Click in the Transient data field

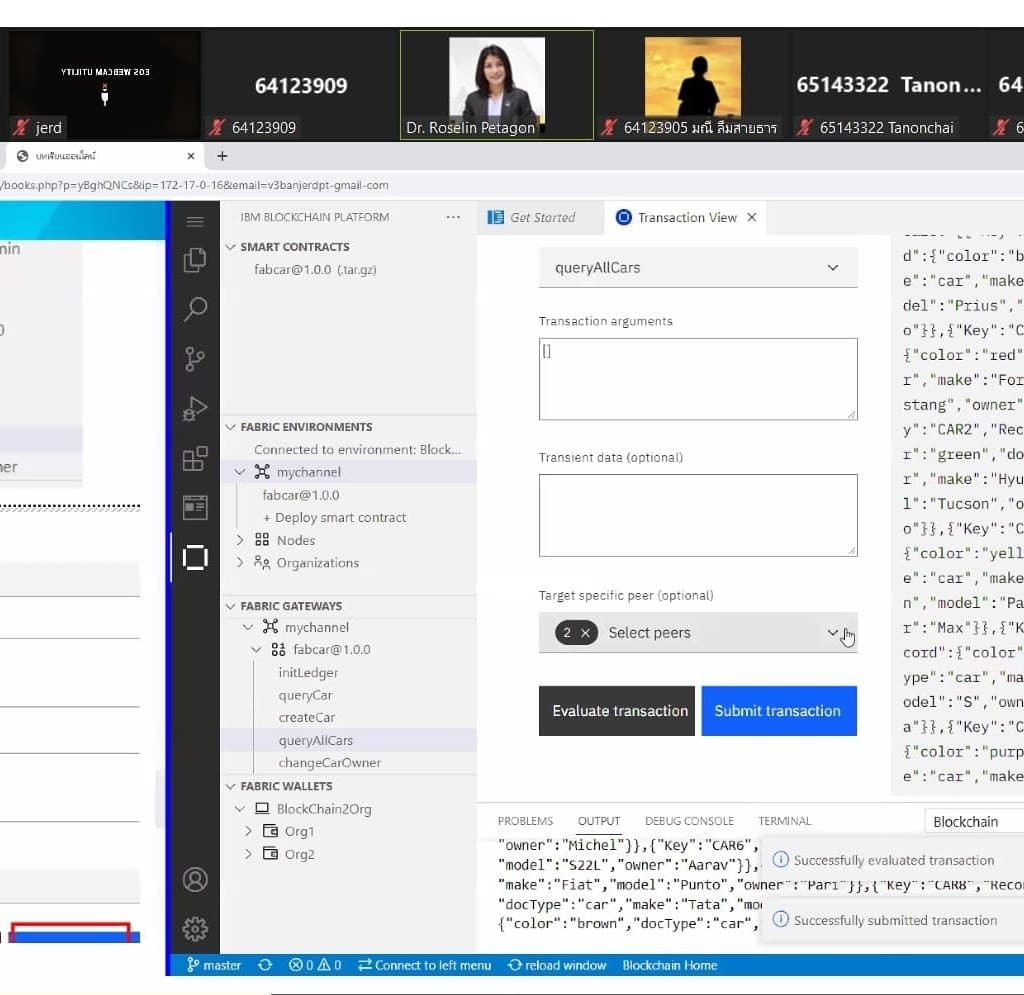[x=697, y=515]
